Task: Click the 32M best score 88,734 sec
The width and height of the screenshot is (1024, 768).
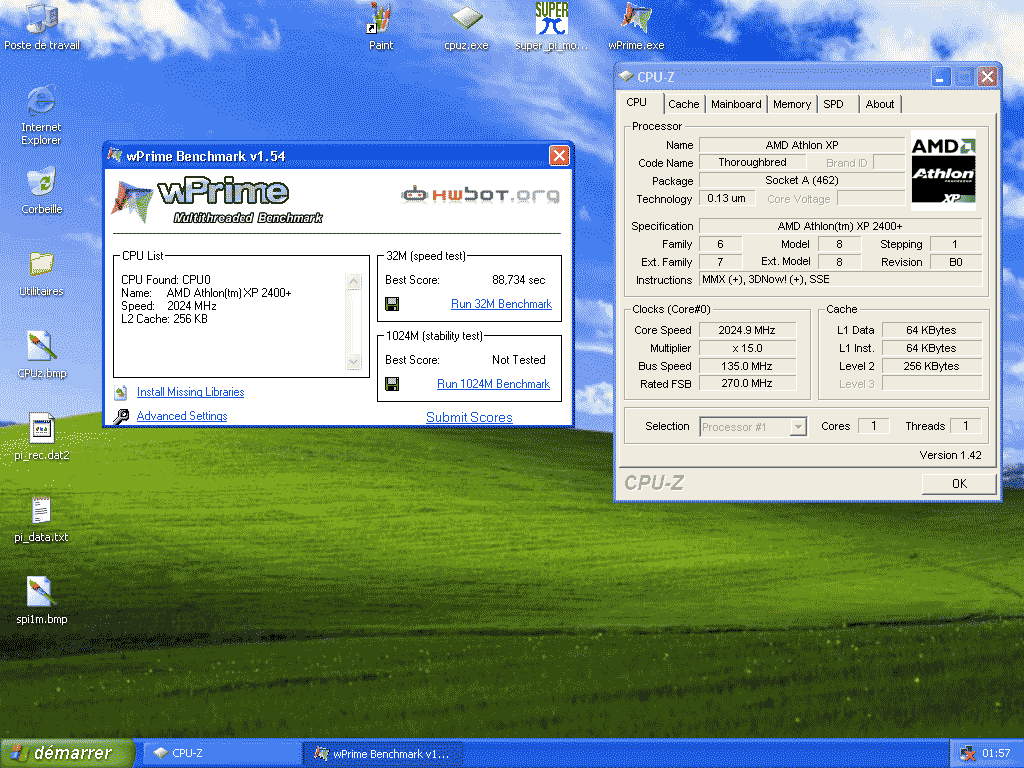Action: click(x=519, y=280)
